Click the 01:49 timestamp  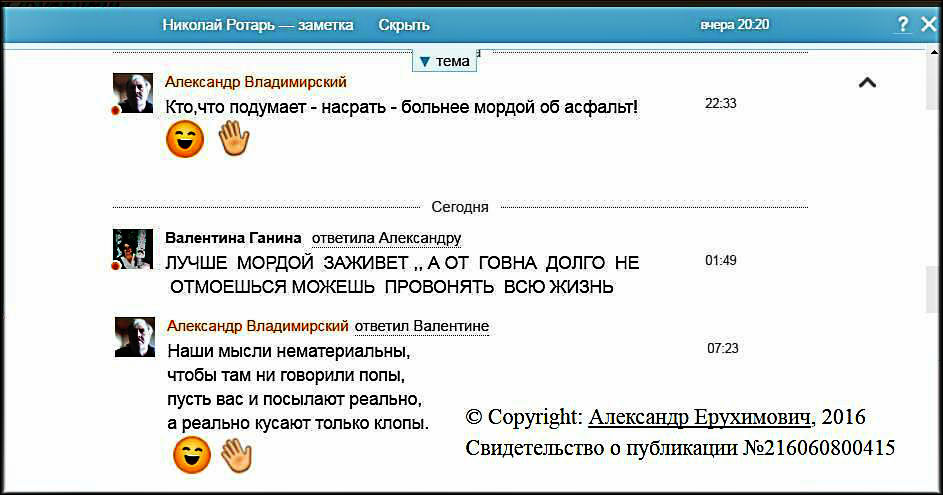(x=720, y=260)
